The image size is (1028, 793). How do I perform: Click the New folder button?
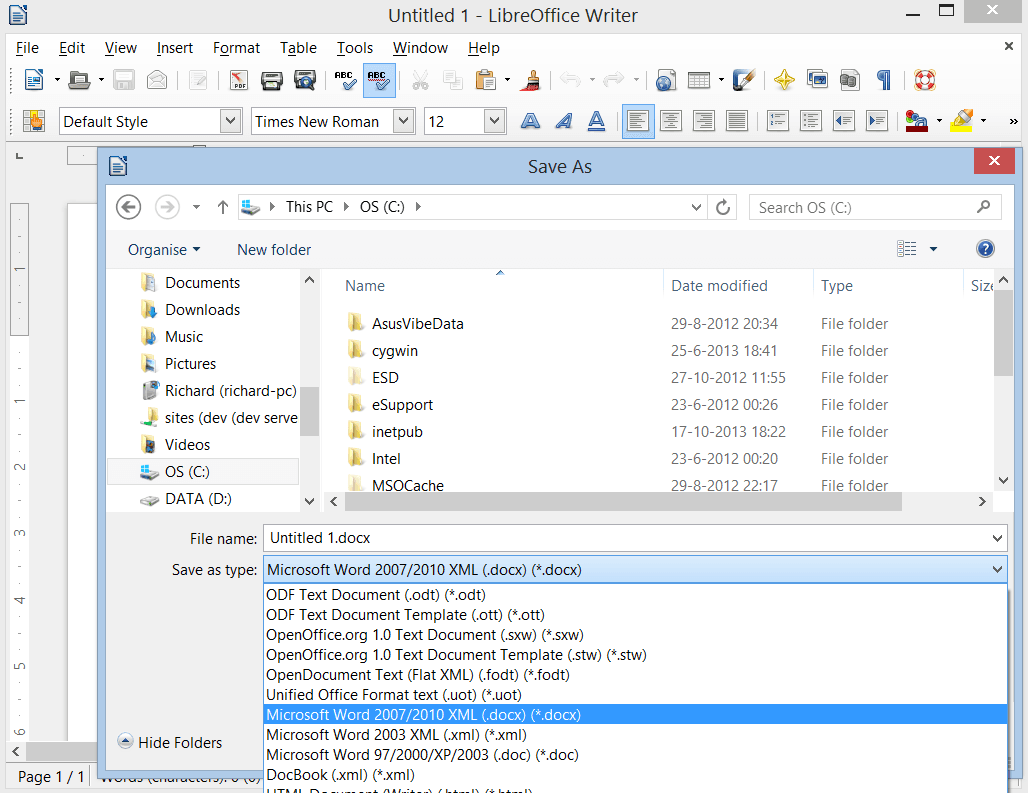(x=274, y=249)
